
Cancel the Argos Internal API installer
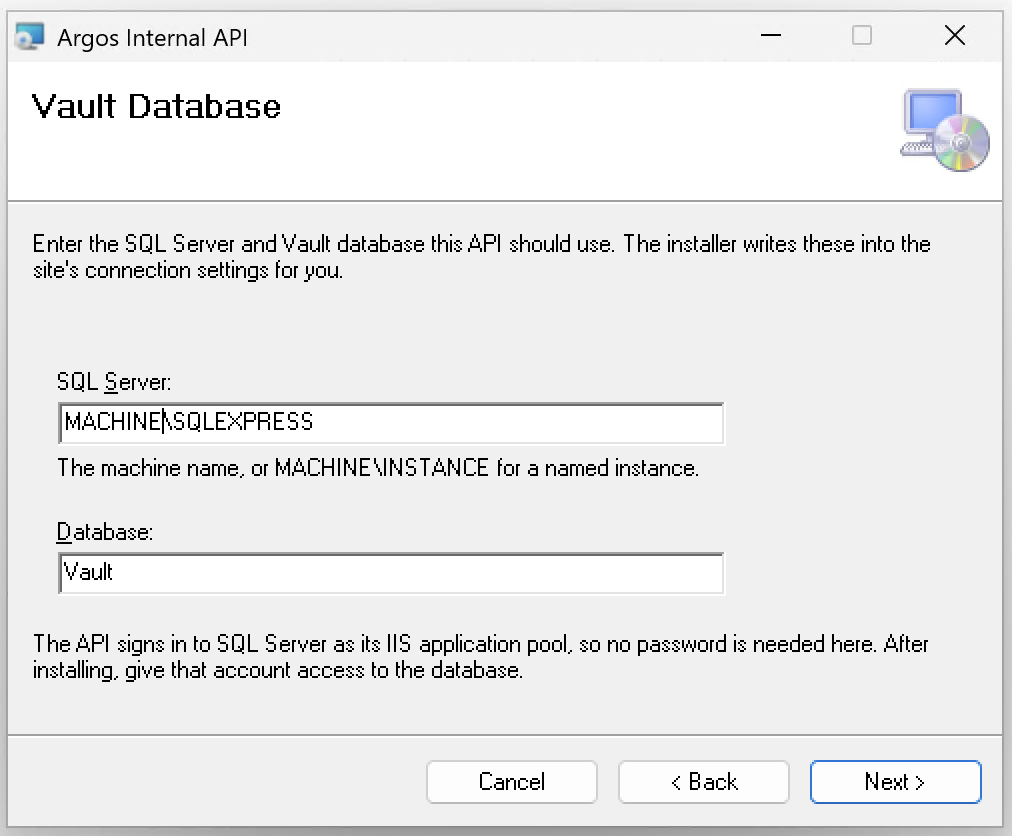pos(512,782)
